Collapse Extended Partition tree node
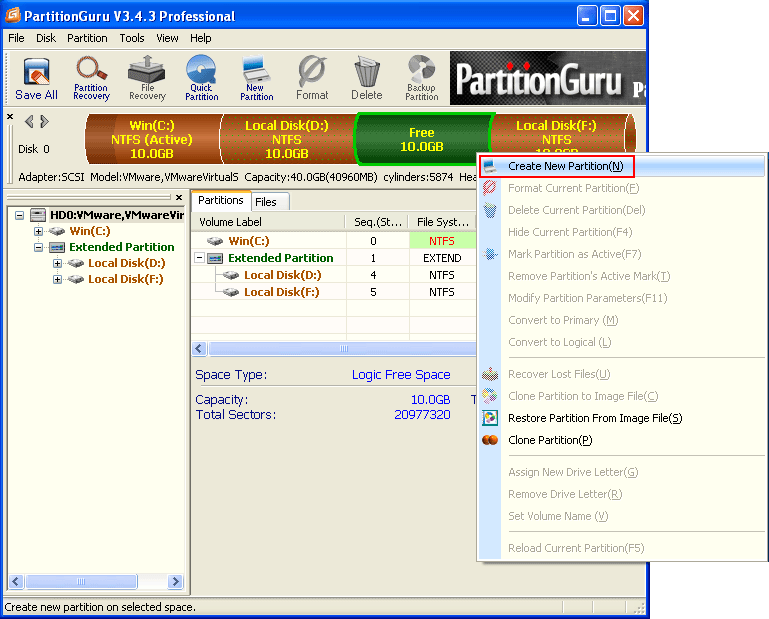769x619 pixels. [x=38, y=247]
